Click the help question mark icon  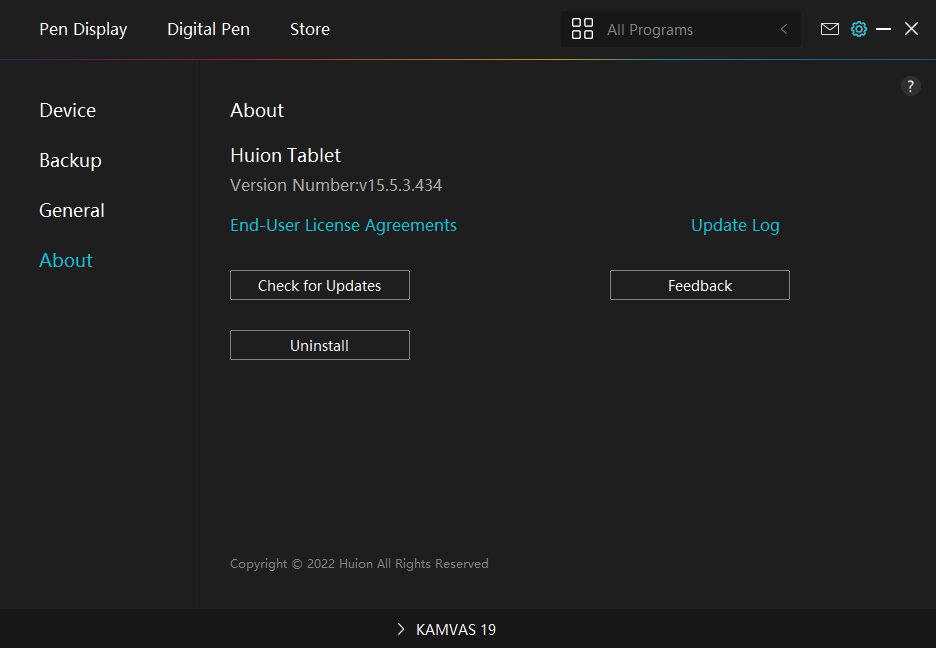pyautogui.click(x=910, y=87)
